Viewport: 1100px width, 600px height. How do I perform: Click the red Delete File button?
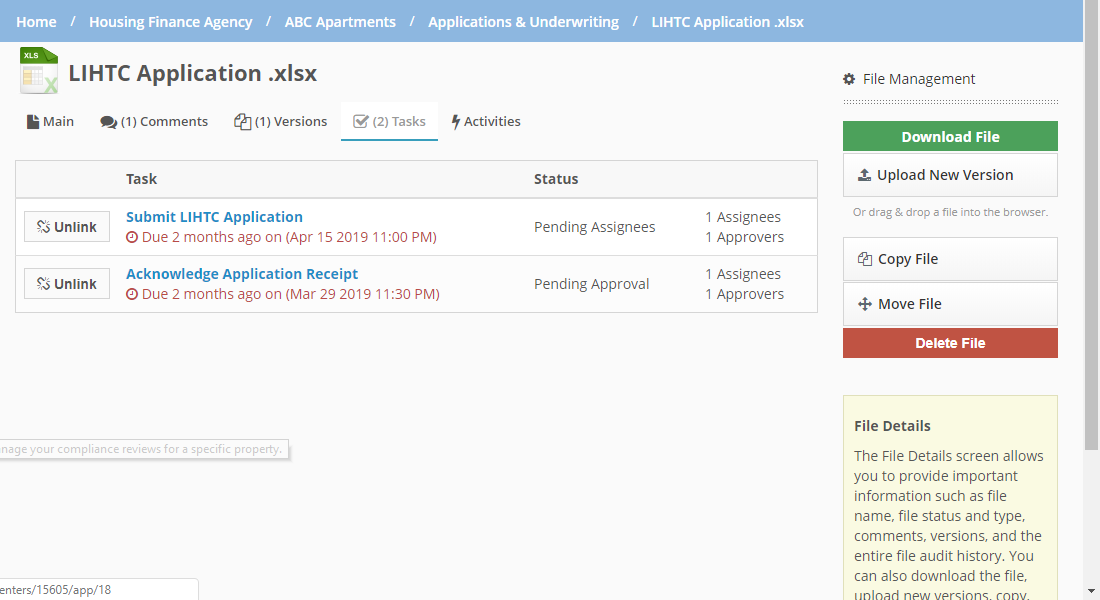(951, 343)
